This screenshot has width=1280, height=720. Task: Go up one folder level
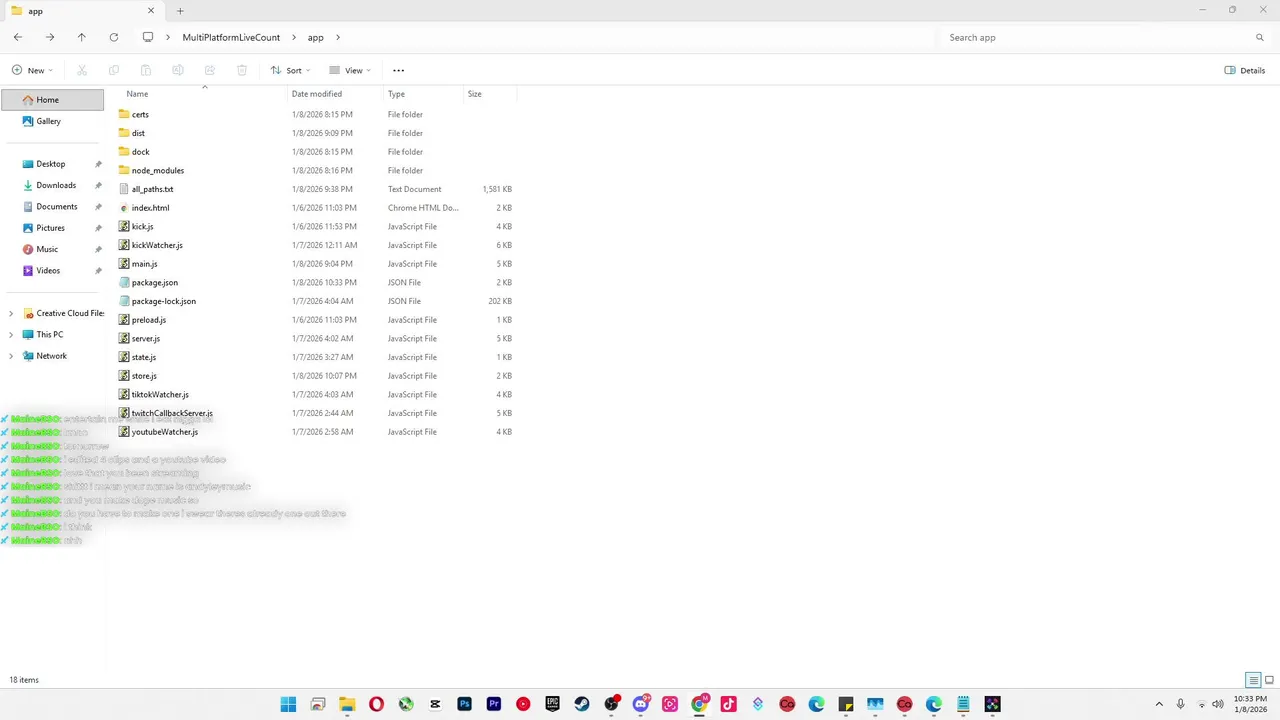click(x=82, y=37)
